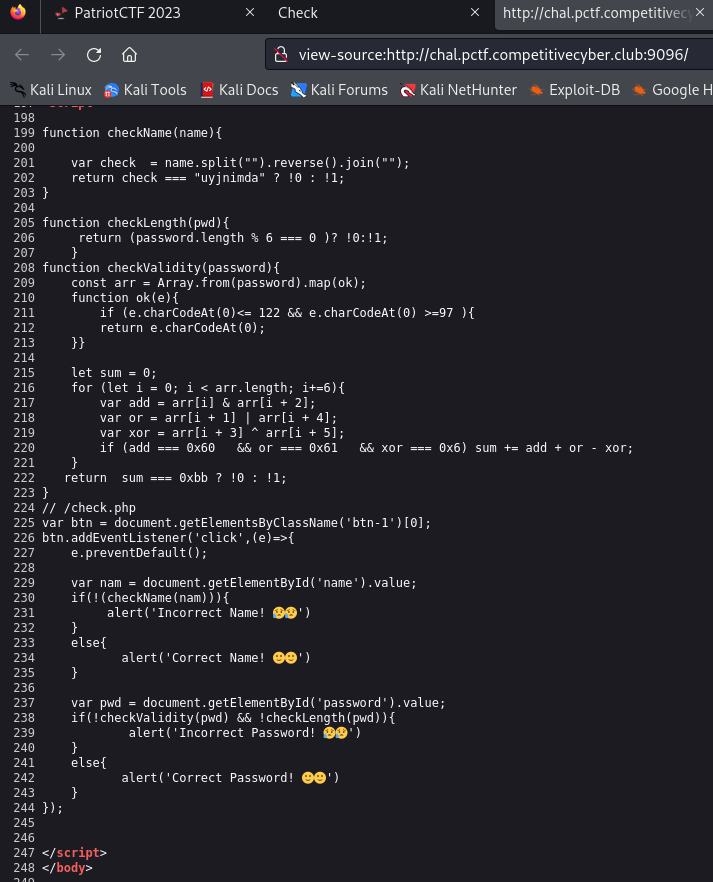713x882 pixels.
Task: Click 'var add = arr[i] & arr[i + 2];' line
Action: (x=207, y=403)
